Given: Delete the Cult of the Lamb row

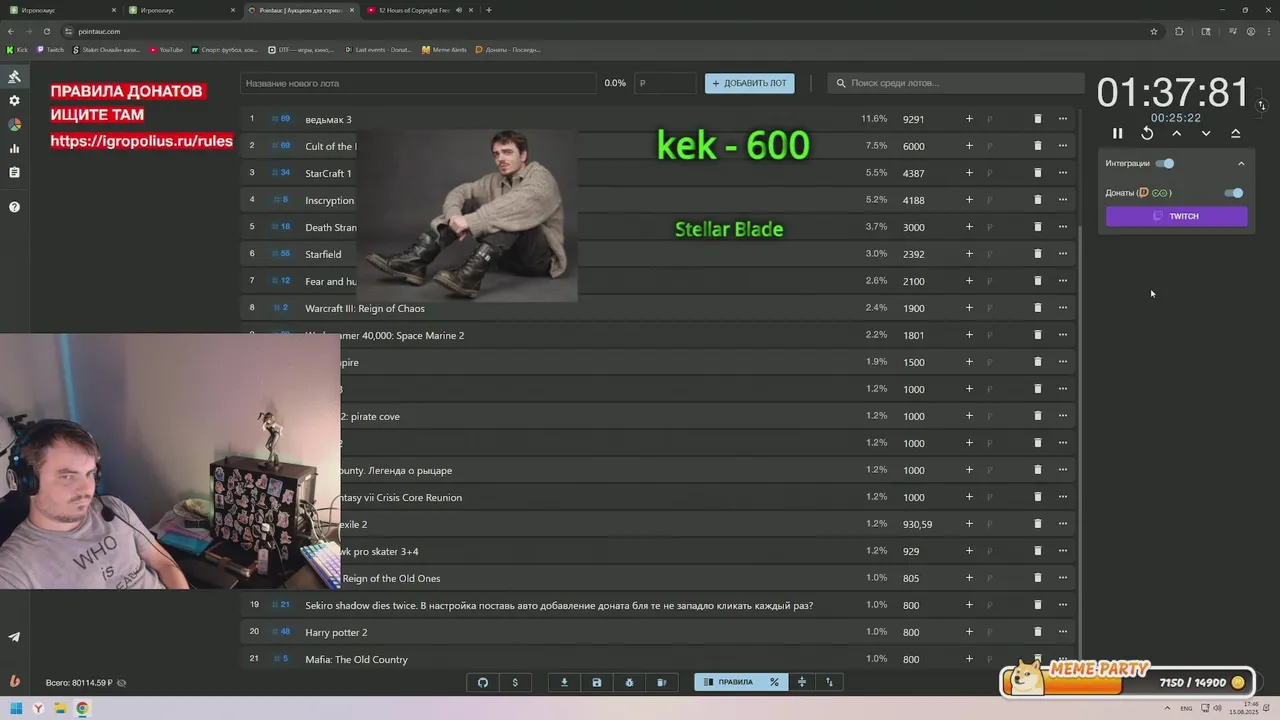Looking at the screenshot, I should [1037, 146].
